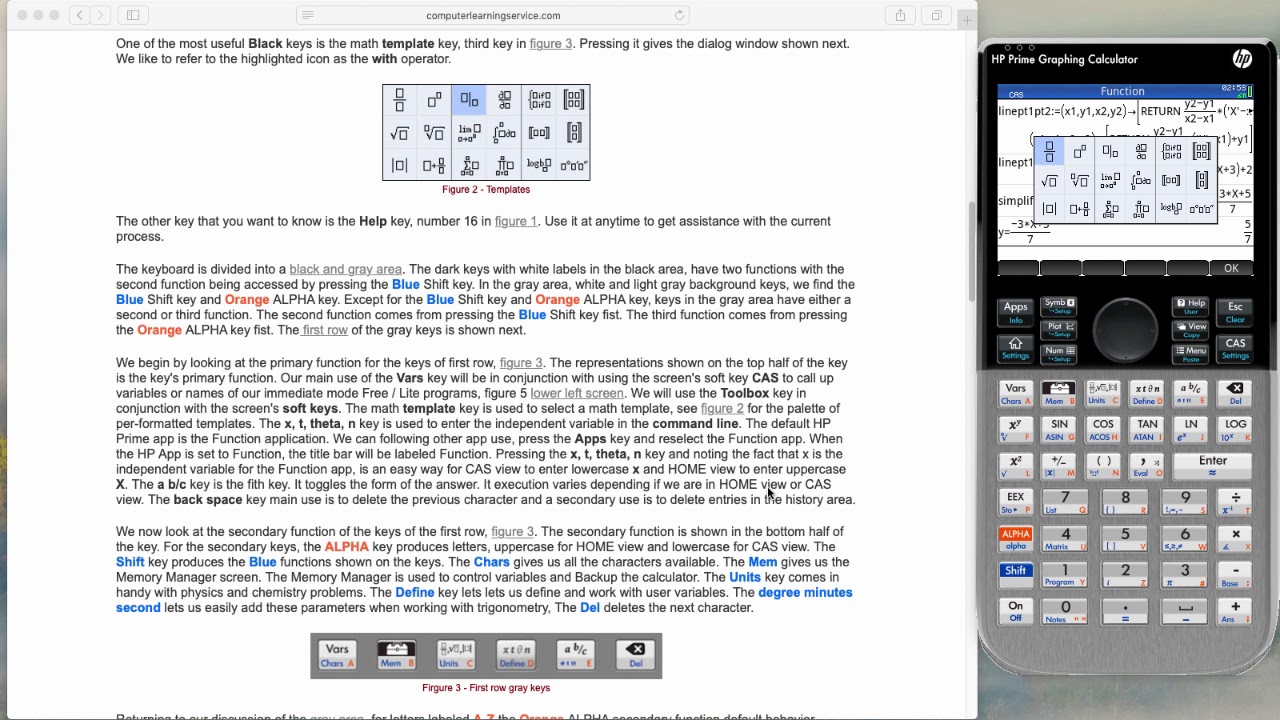This screenshot has width=1280, height=720.
Task: Tap the divide key on calculator keypad
Action: [x=1236, y=502]
